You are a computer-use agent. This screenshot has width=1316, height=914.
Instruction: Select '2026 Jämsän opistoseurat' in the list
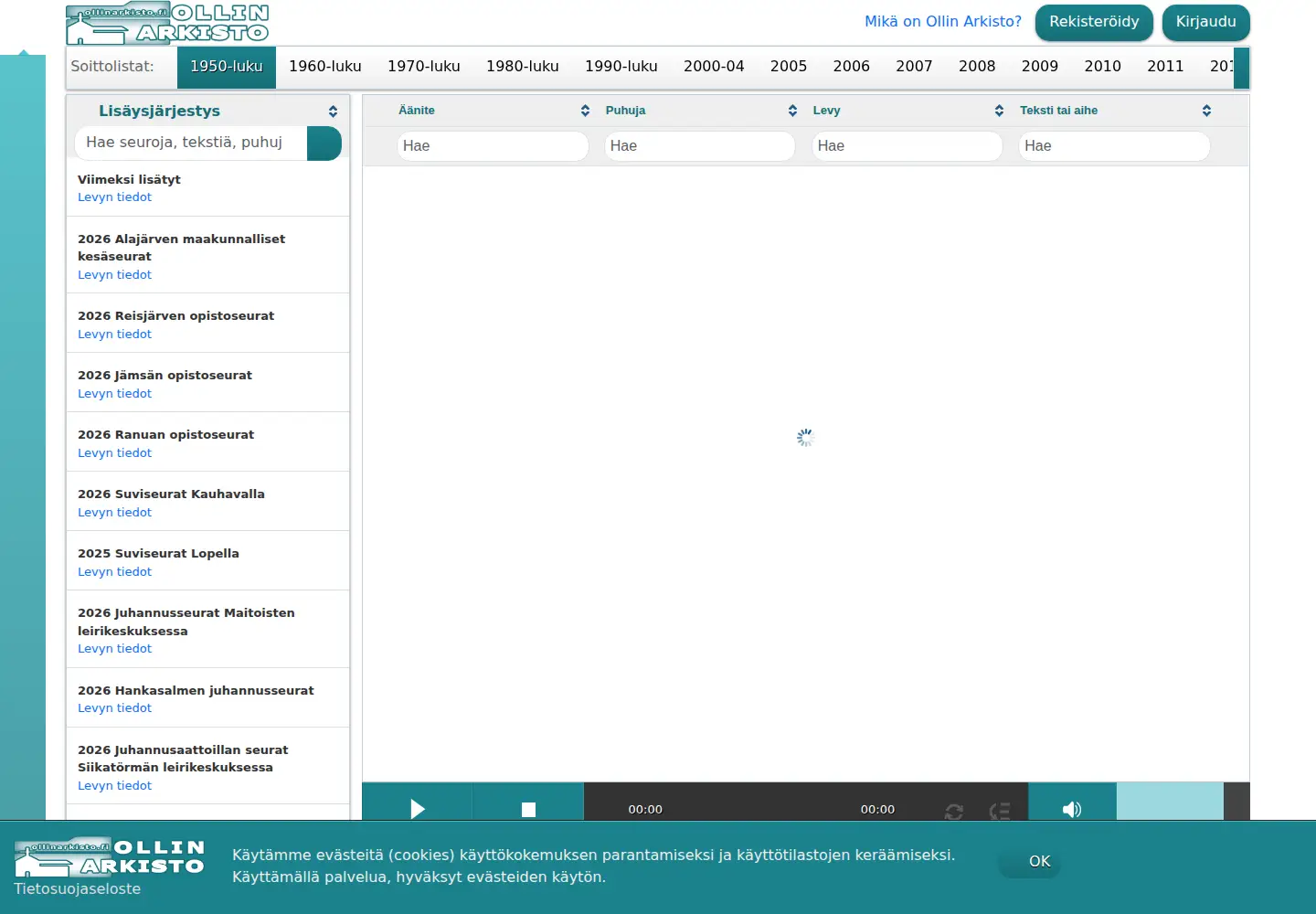[x=164, y=375]
